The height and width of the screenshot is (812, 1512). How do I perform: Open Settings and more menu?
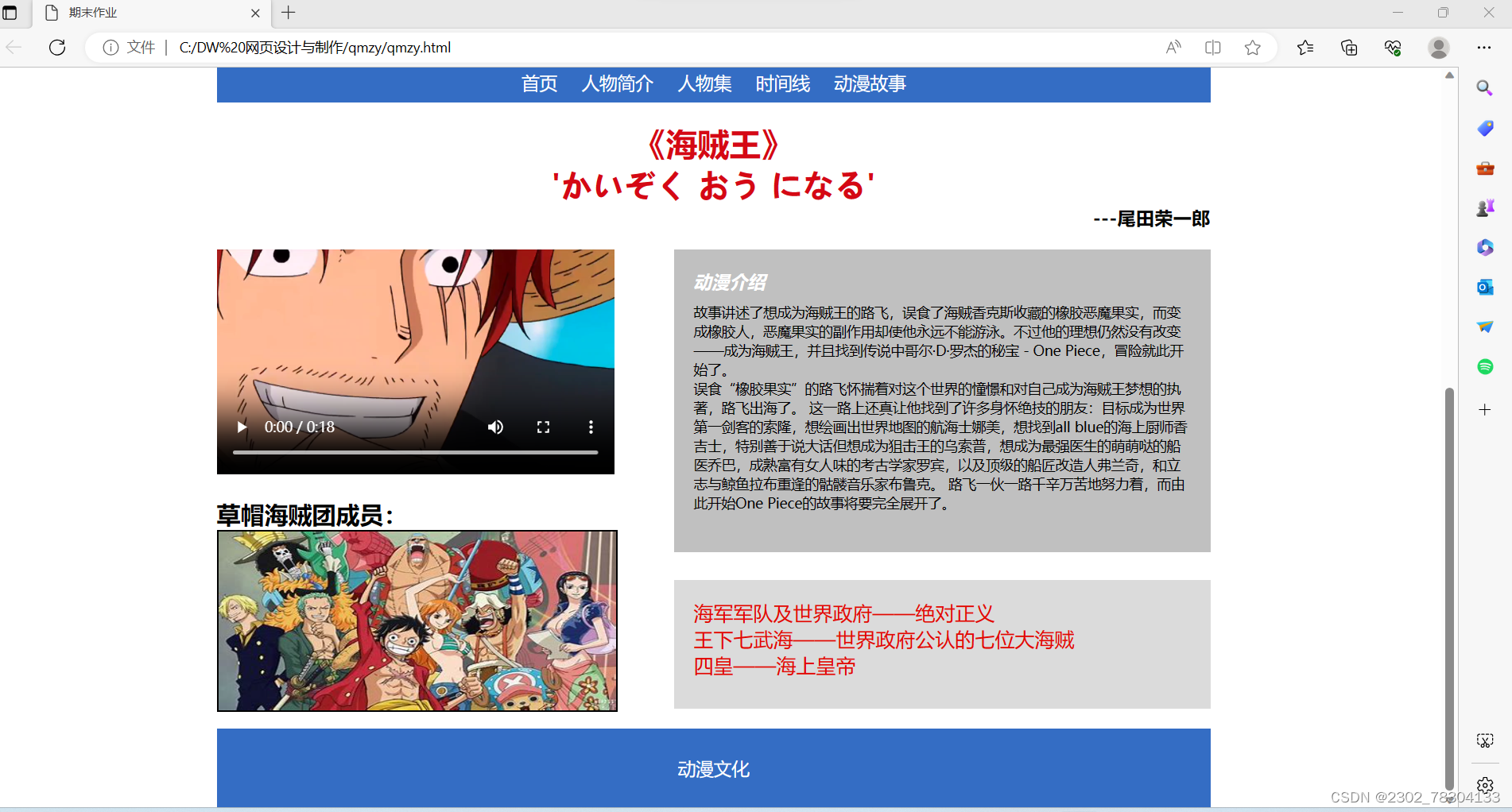coord(1484,48)
